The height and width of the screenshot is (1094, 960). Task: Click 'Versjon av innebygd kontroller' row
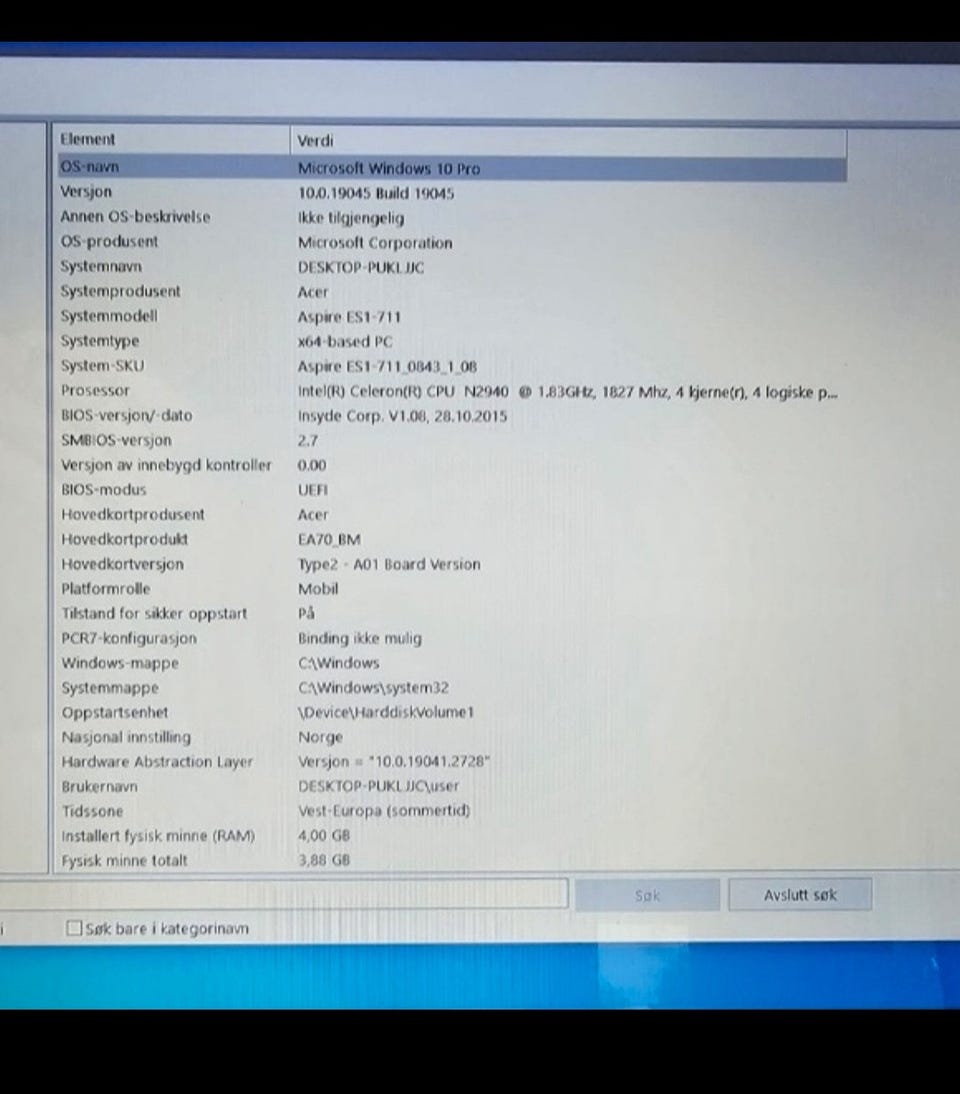pos(452,465)
